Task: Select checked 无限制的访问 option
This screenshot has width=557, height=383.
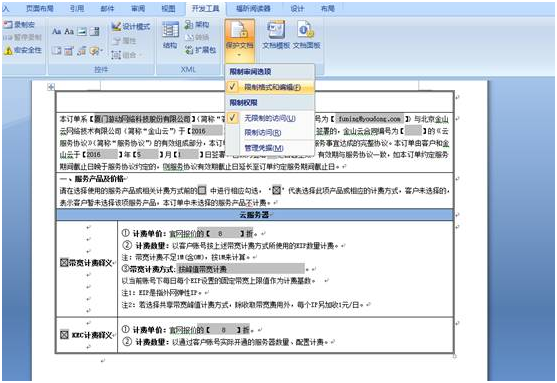Action: pos(270,118)
